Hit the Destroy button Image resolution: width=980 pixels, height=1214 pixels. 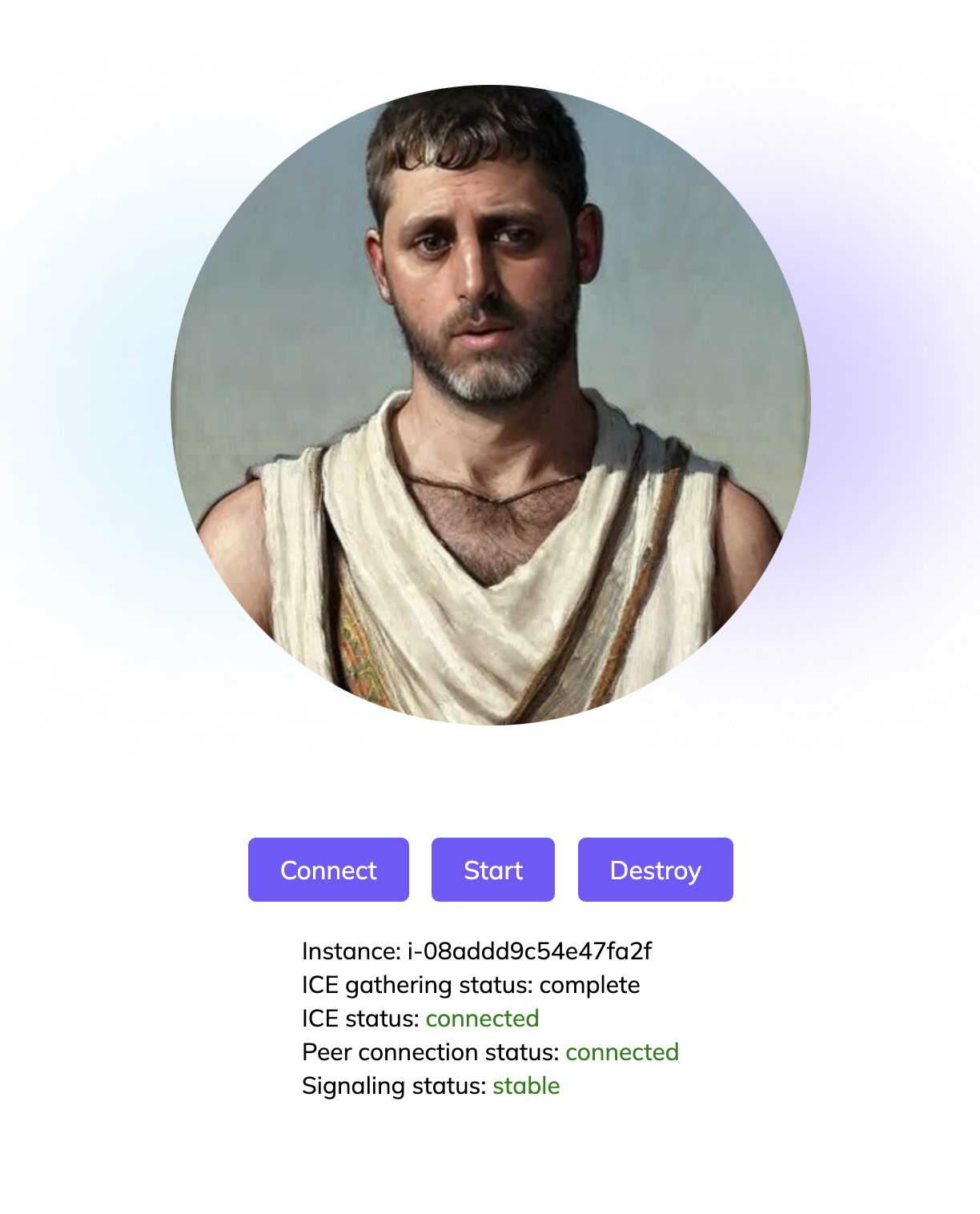(x=656, y=870)
